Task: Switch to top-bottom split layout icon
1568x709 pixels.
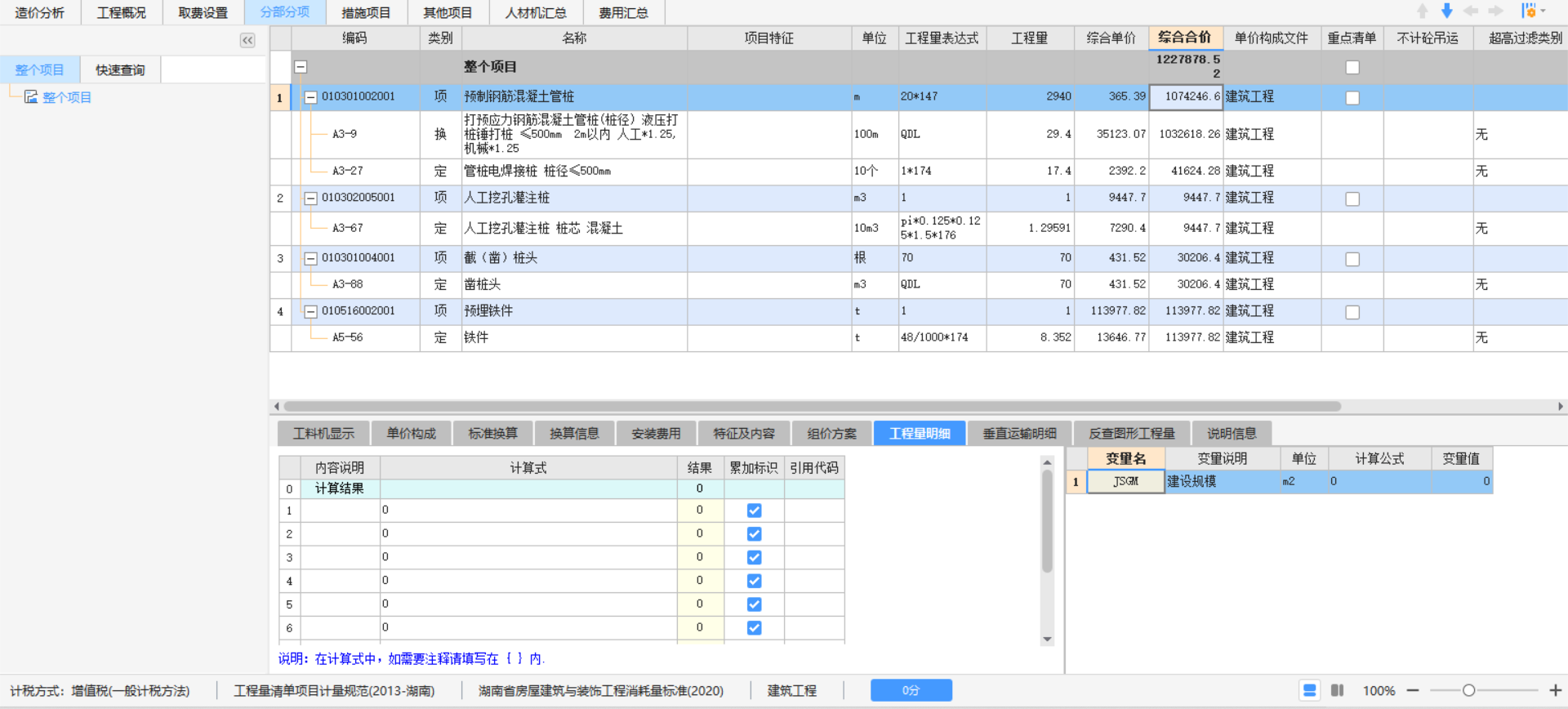Action: [1309, 690]
